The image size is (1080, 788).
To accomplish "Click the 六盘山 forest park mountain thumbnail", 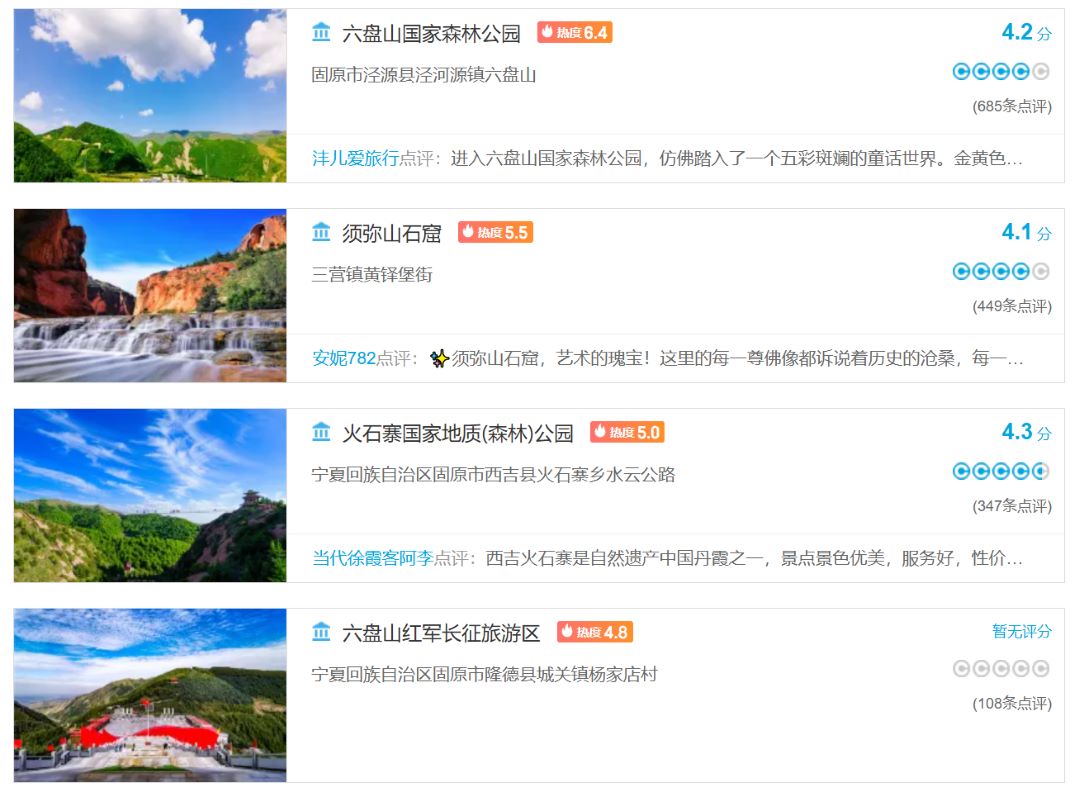I will pos(150,96).
